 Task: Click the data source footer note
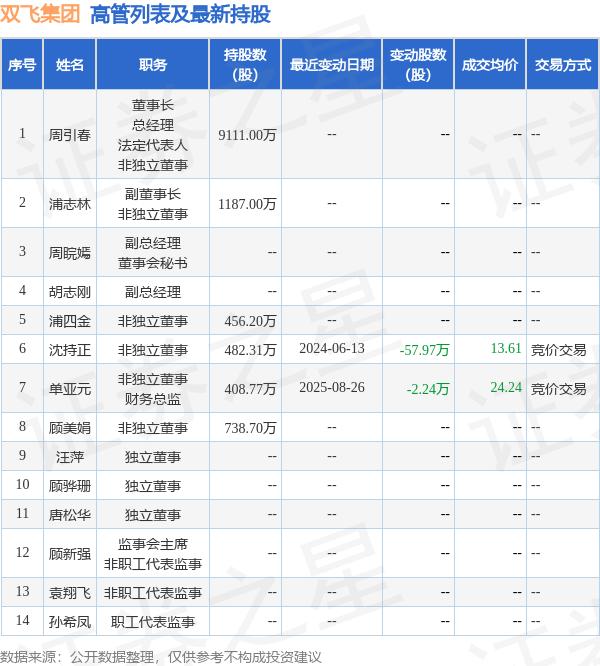[x=161, y=657]
